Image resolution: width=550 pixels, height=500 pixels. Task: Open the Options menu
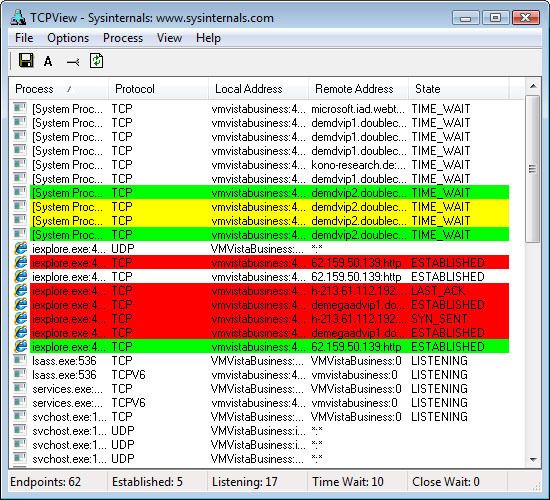point(68,38)
